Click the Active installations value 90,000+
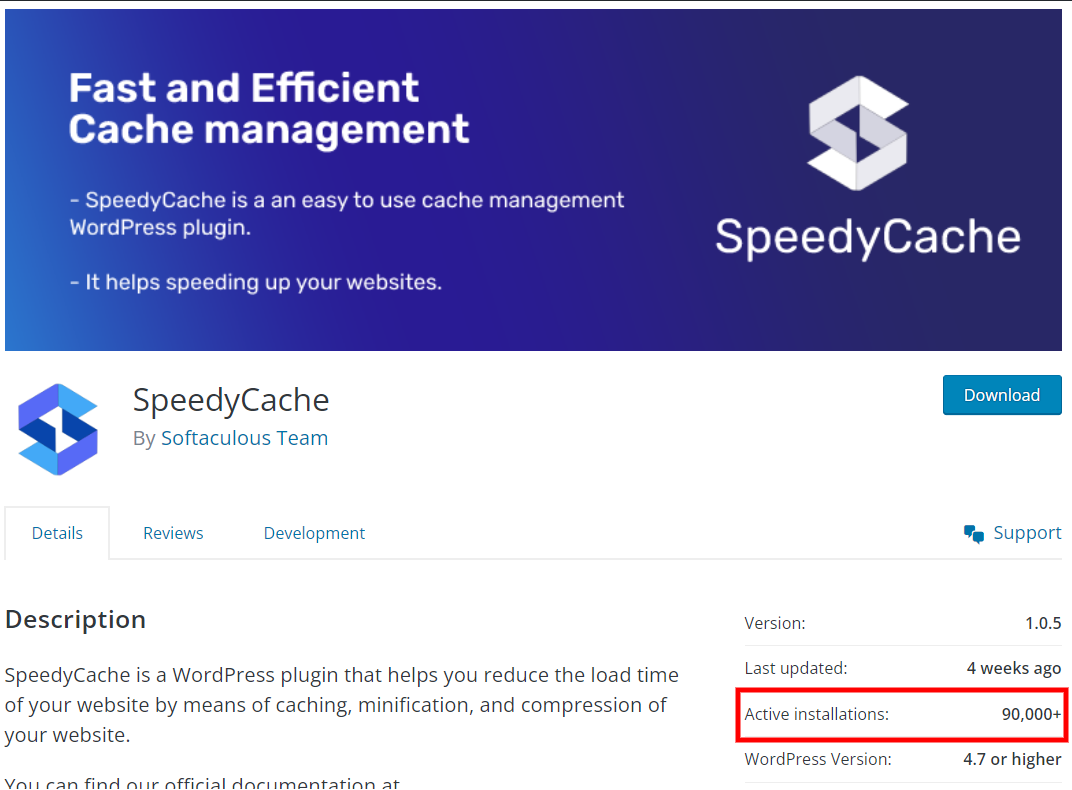 coord(1031,714)
